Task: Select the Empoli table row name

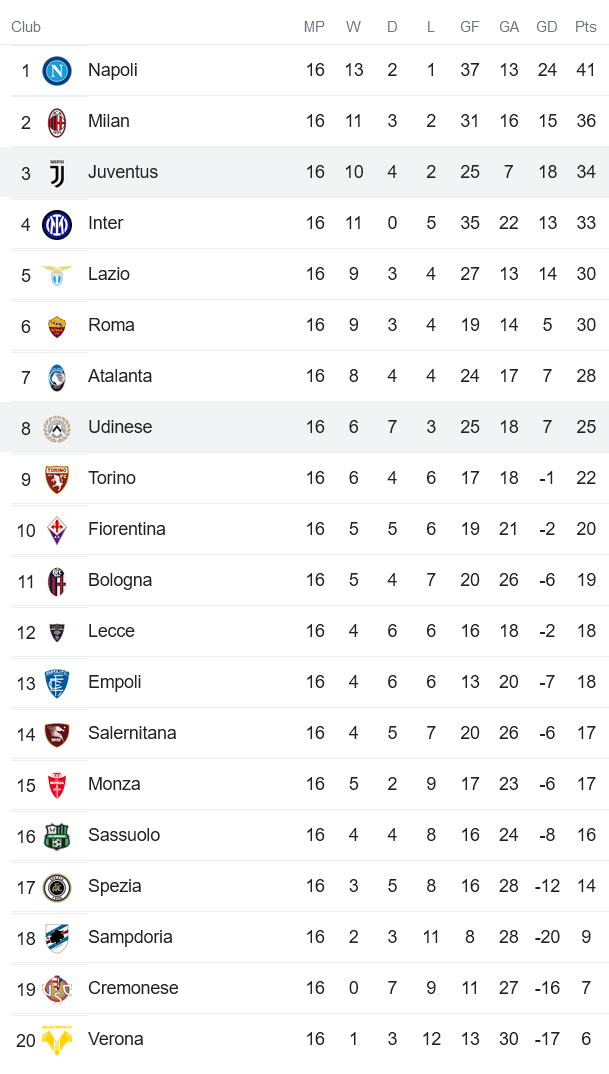Action: (x=115, y=682)
